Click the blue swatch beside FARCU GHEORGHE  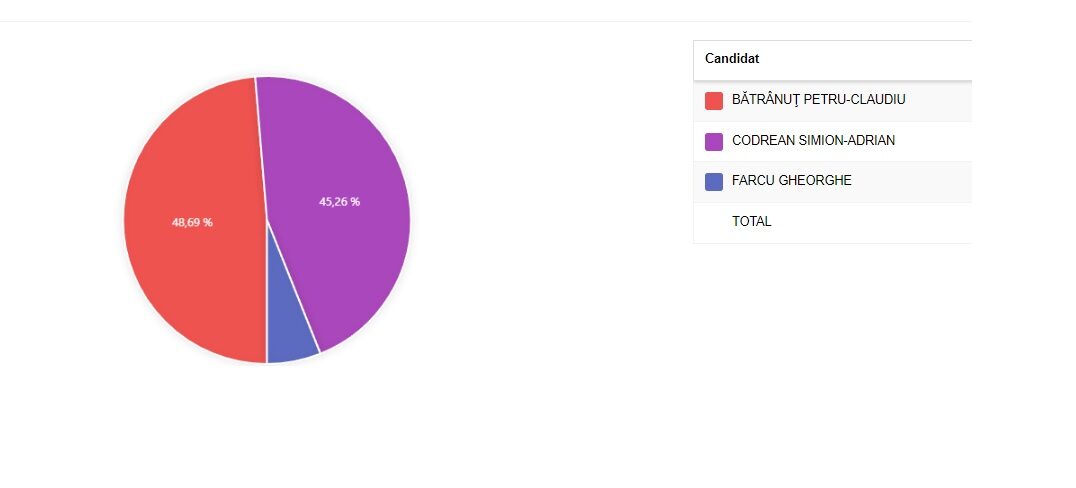point(714,181)
